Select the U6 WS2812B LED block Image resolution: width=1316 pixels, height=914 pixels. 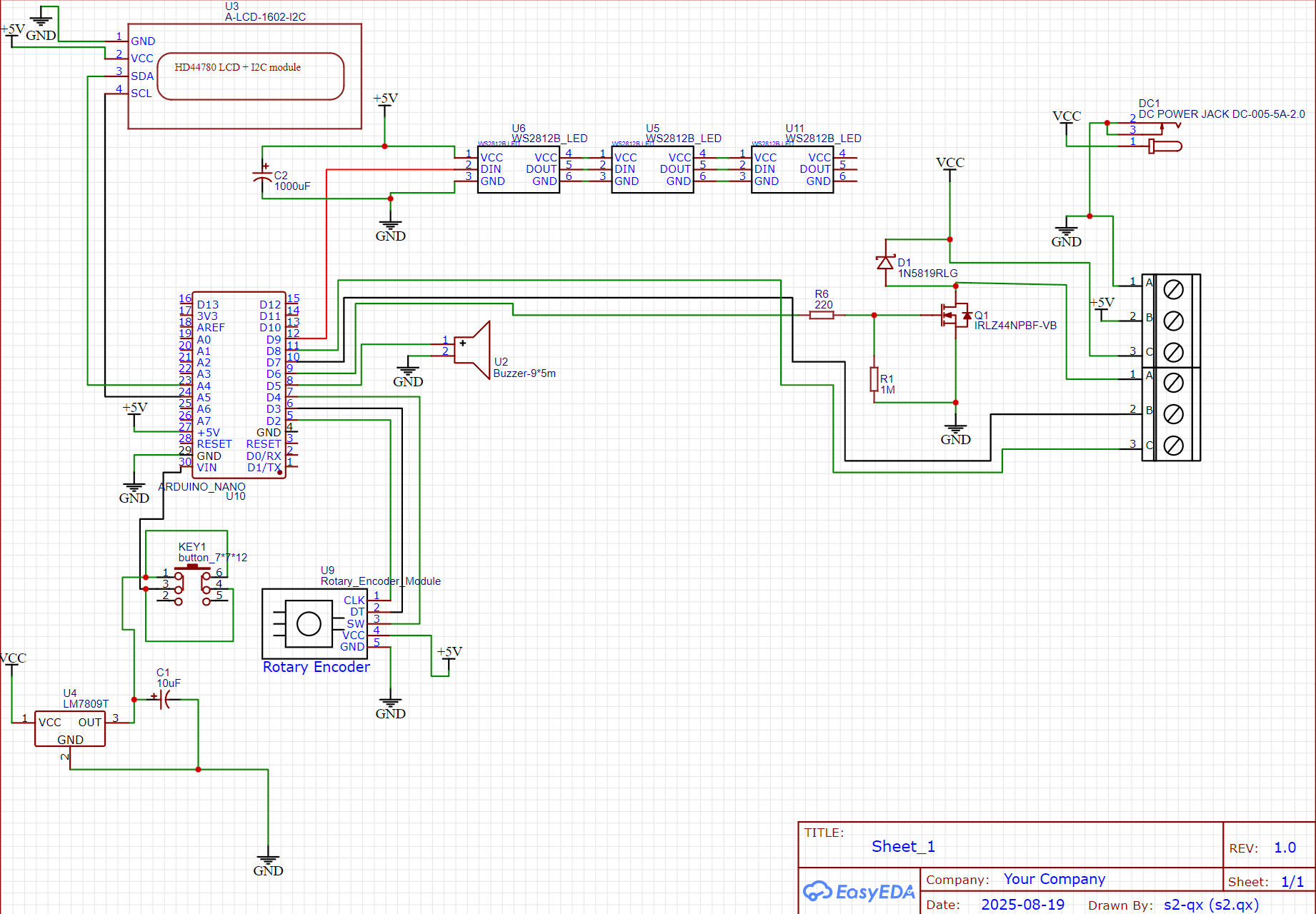click(x=518, y=169)
